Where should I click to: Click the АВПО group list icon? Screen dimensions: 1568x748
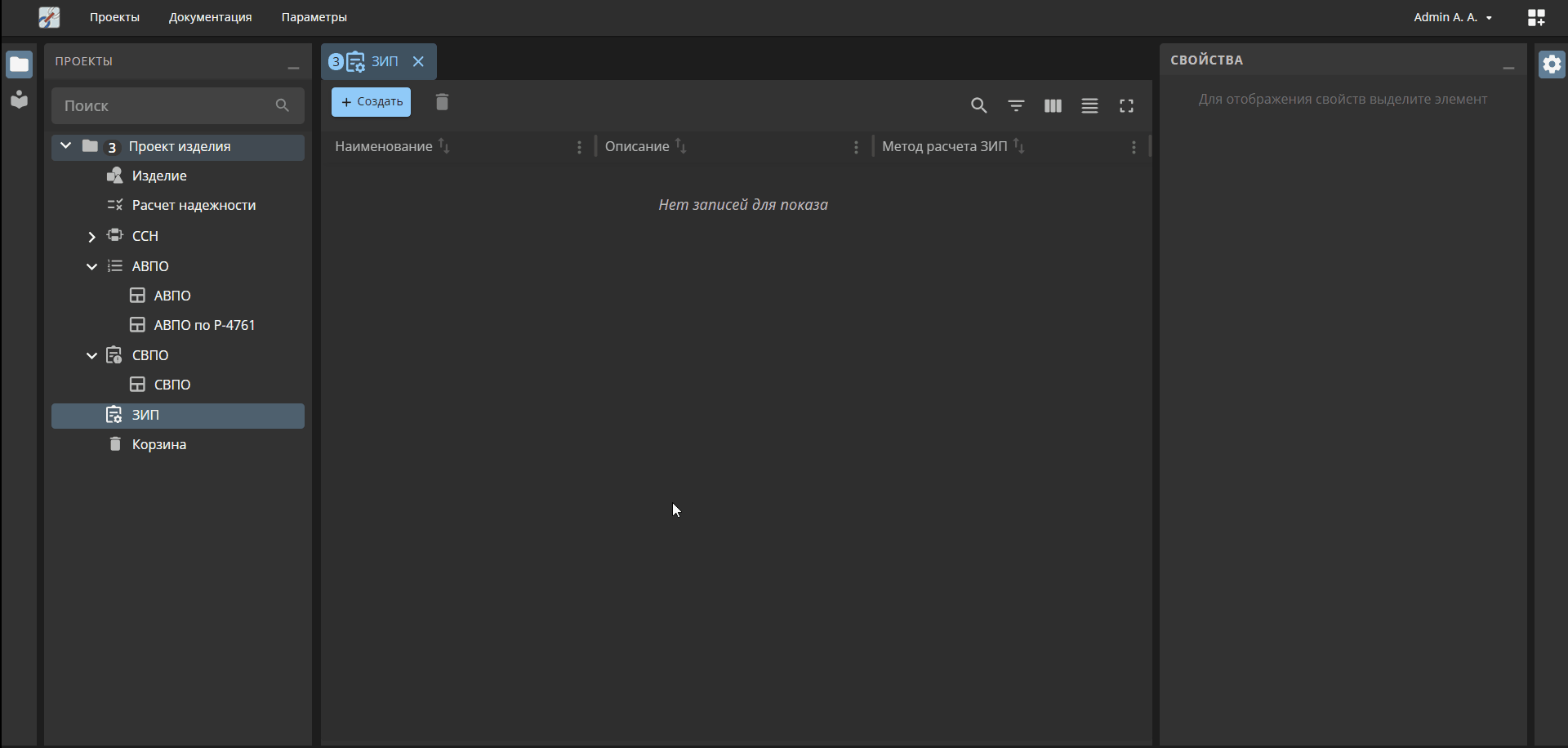point(115,266)
